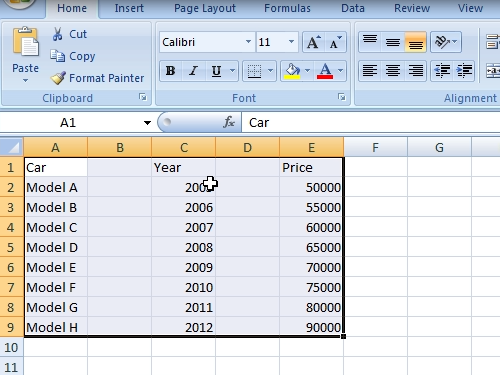Expand the underline style arrow

232,71
